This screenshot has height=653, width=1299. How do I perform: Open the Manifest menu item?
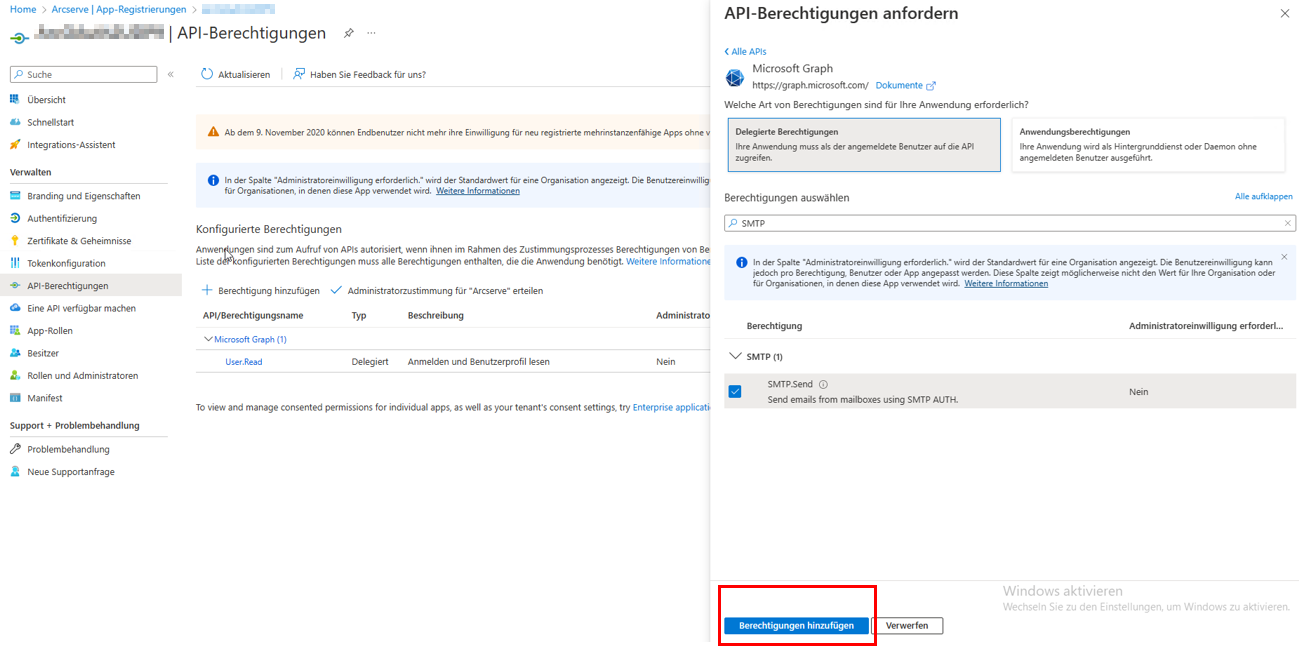pos(46,398)
